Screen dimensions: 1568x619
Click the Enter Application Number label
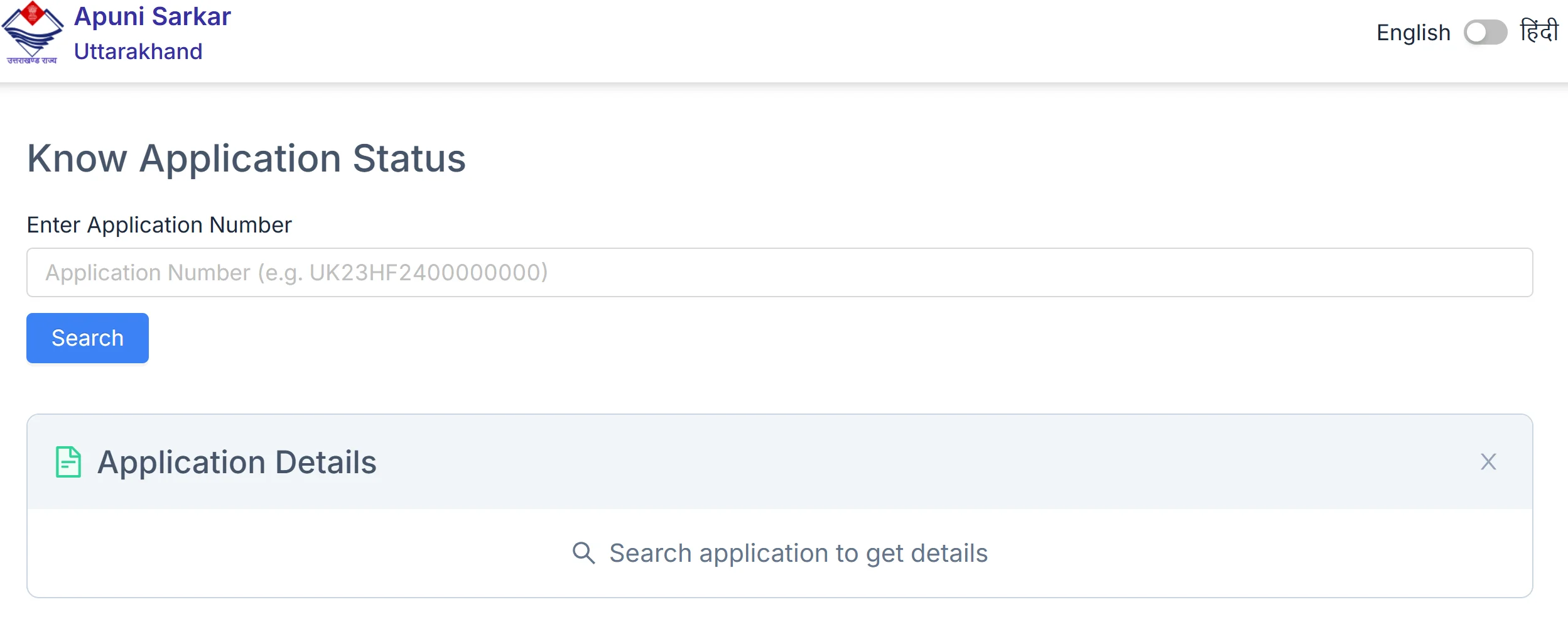coord(159,225)
